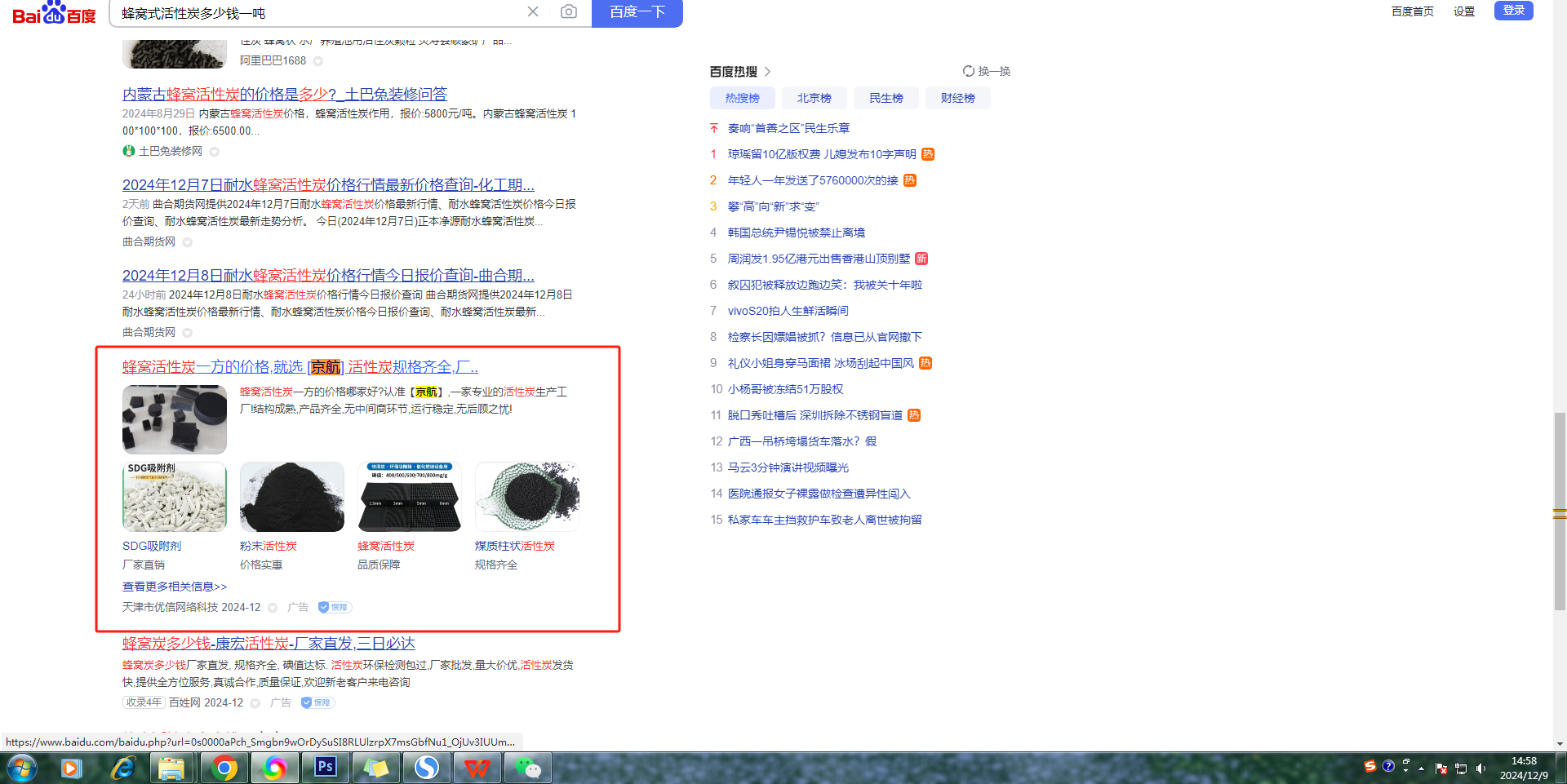Expand 百度热搜 with the chevron arrow
Image resolution: width=1567 pixels, height=784 pixels.
(x=767, y=72)
